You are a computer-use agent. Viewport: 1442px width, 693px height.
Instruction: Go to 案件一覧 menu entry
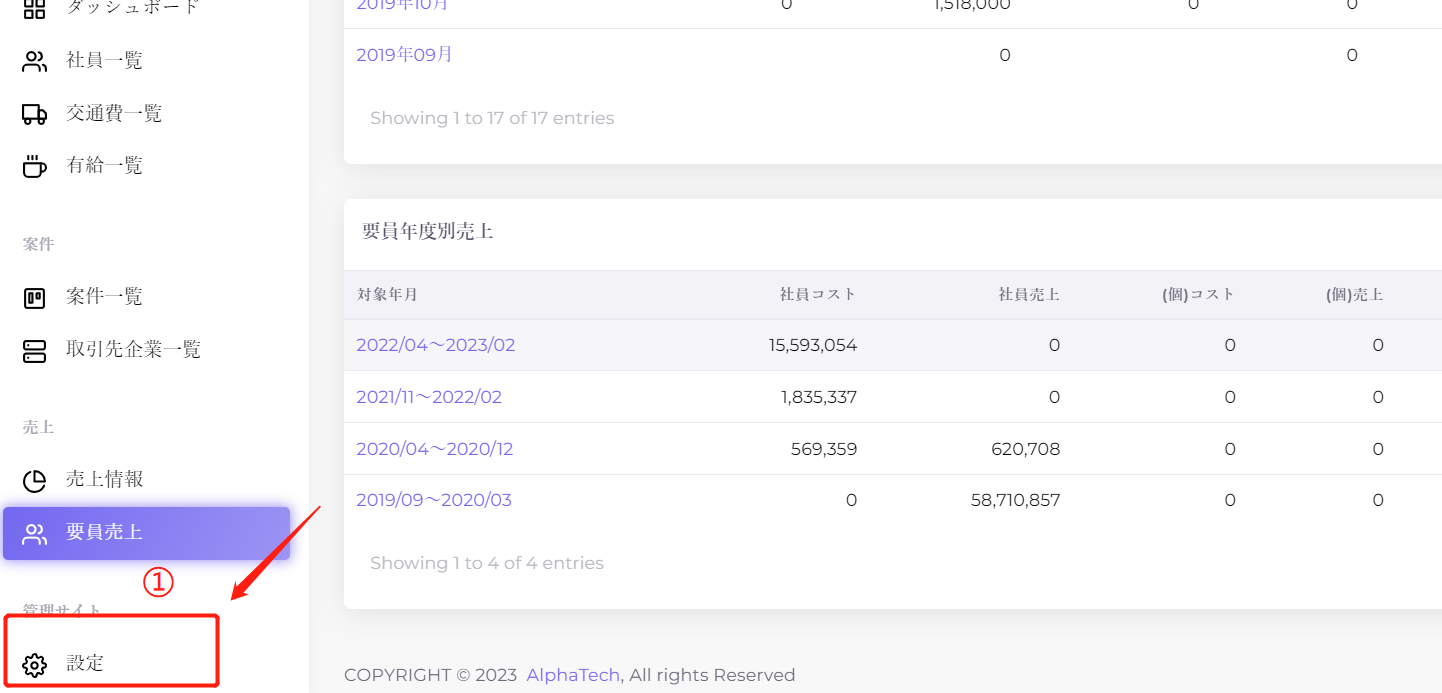(104, 297)
